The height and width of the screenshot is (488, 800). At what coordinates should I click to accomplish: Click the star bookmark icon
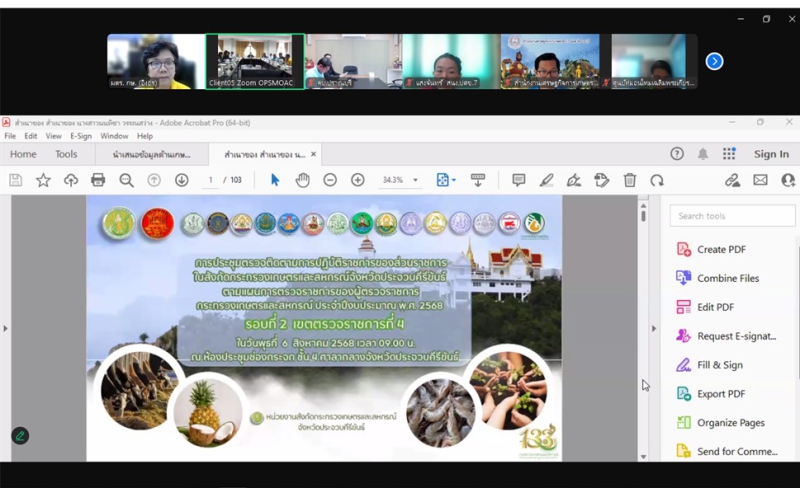pyautogui.click(x=43, y=180)
